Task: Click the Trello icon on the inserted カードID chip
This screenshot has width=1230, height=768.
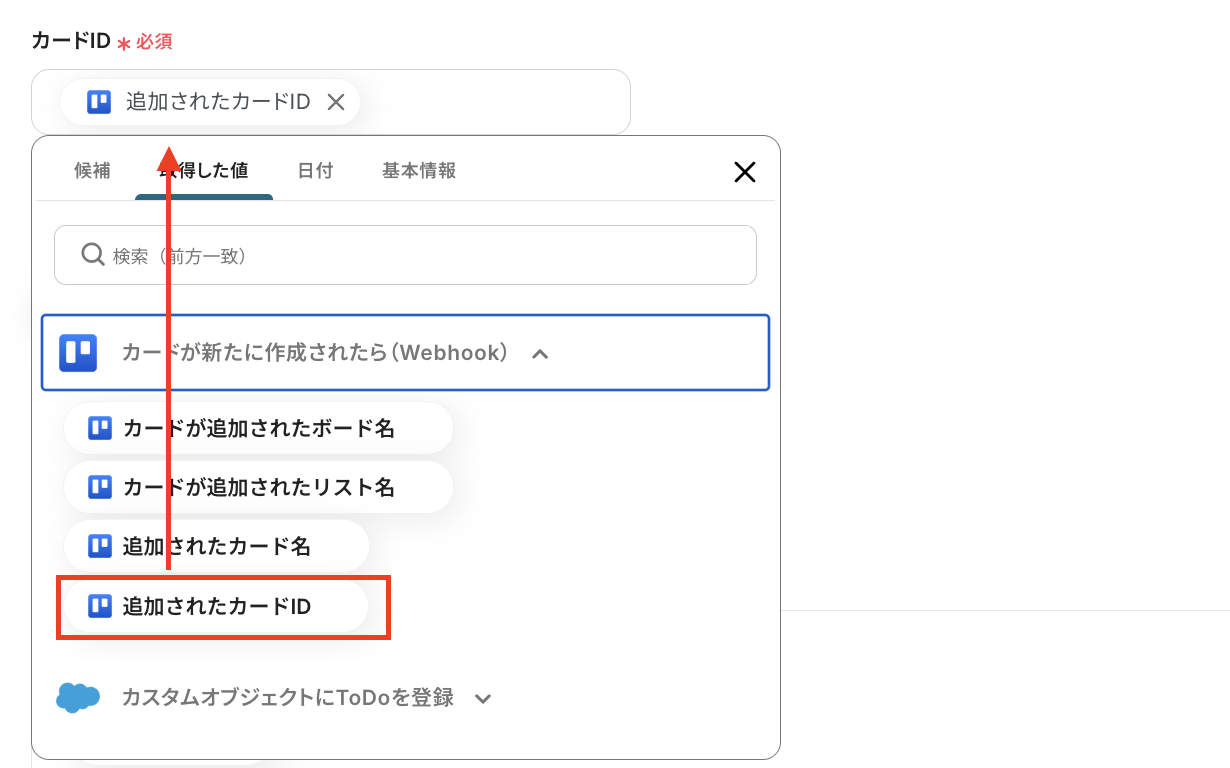Action: click(97, 101)
